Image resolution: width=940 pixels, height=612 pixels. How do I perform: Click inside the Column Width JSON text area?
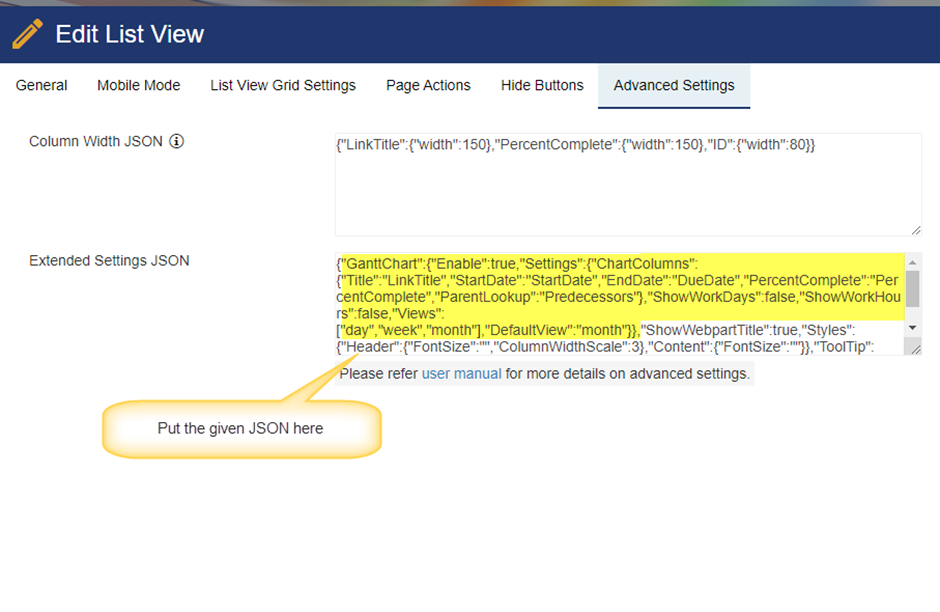pos(627,185)
